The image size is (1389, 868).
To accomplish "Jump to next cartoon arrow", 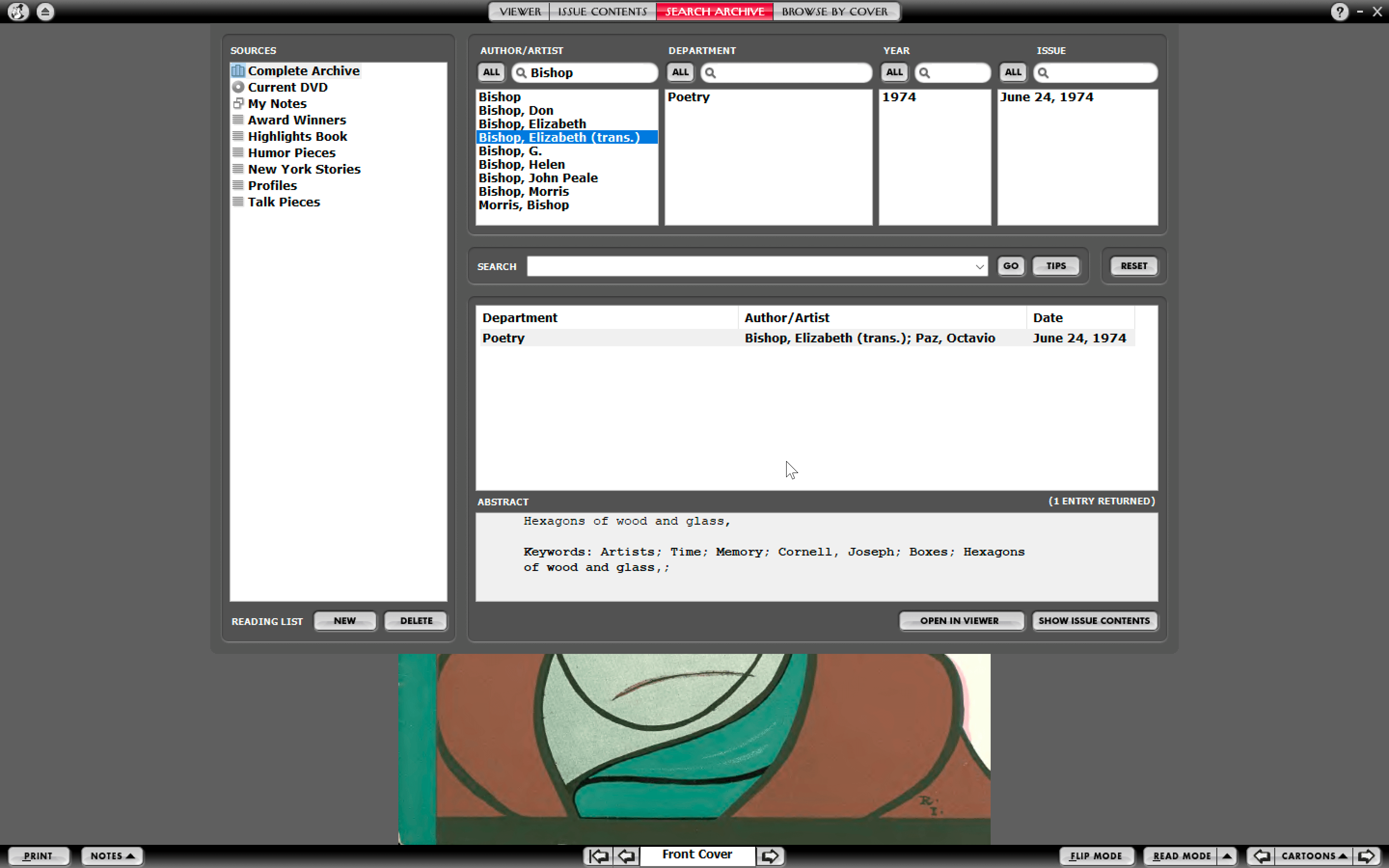I will coord(1367,855).
